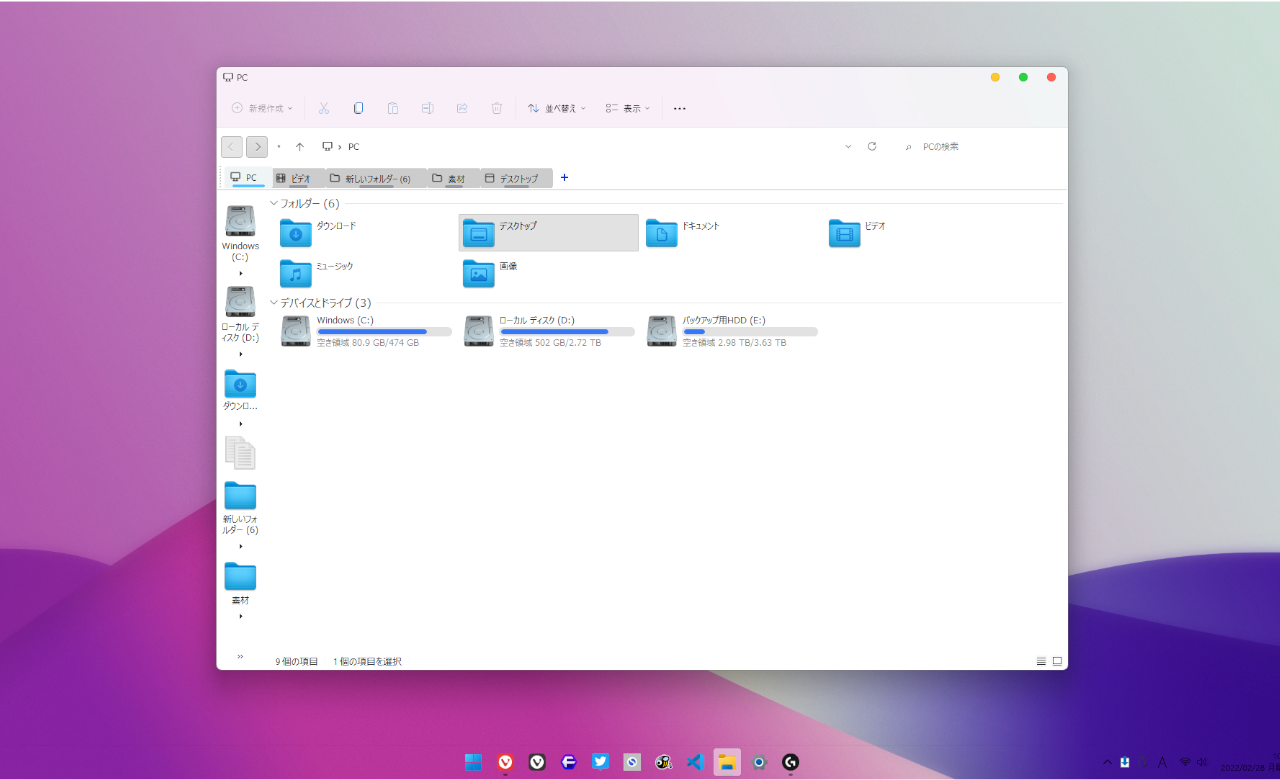Screen dimensions: 1280x780
Task: Switch to the デスクトップ tab
Action: click(516, 178)
